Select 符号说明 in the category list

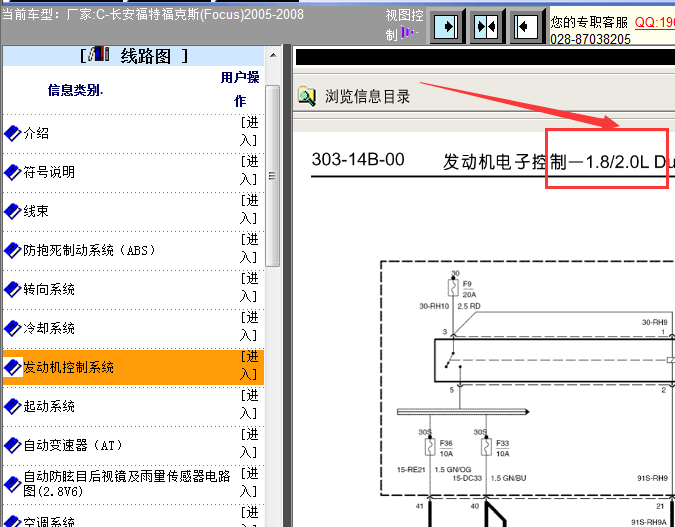(x=49, y=173)
